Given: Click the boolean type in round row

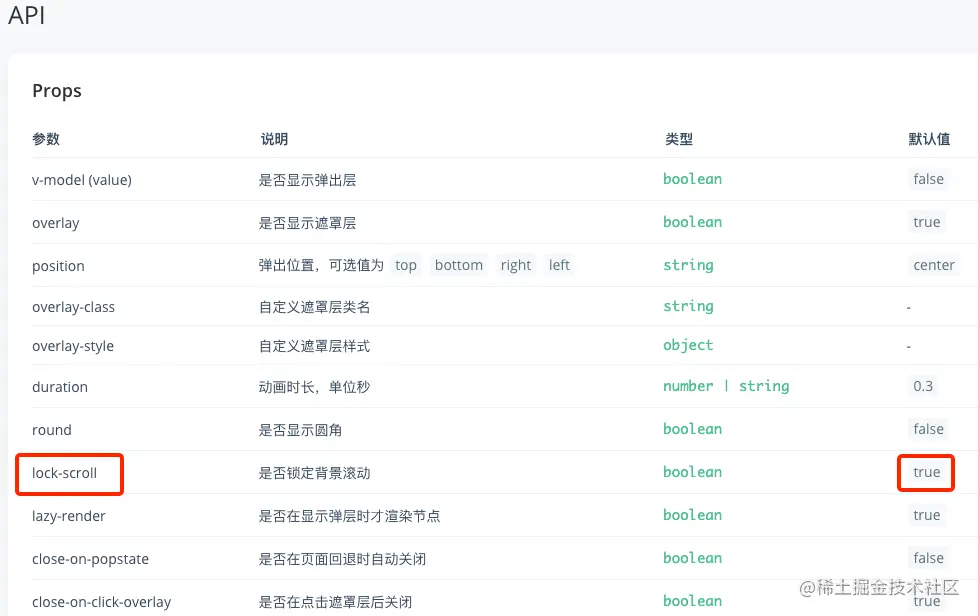Looking at the screenshot, I should point(692,430).
